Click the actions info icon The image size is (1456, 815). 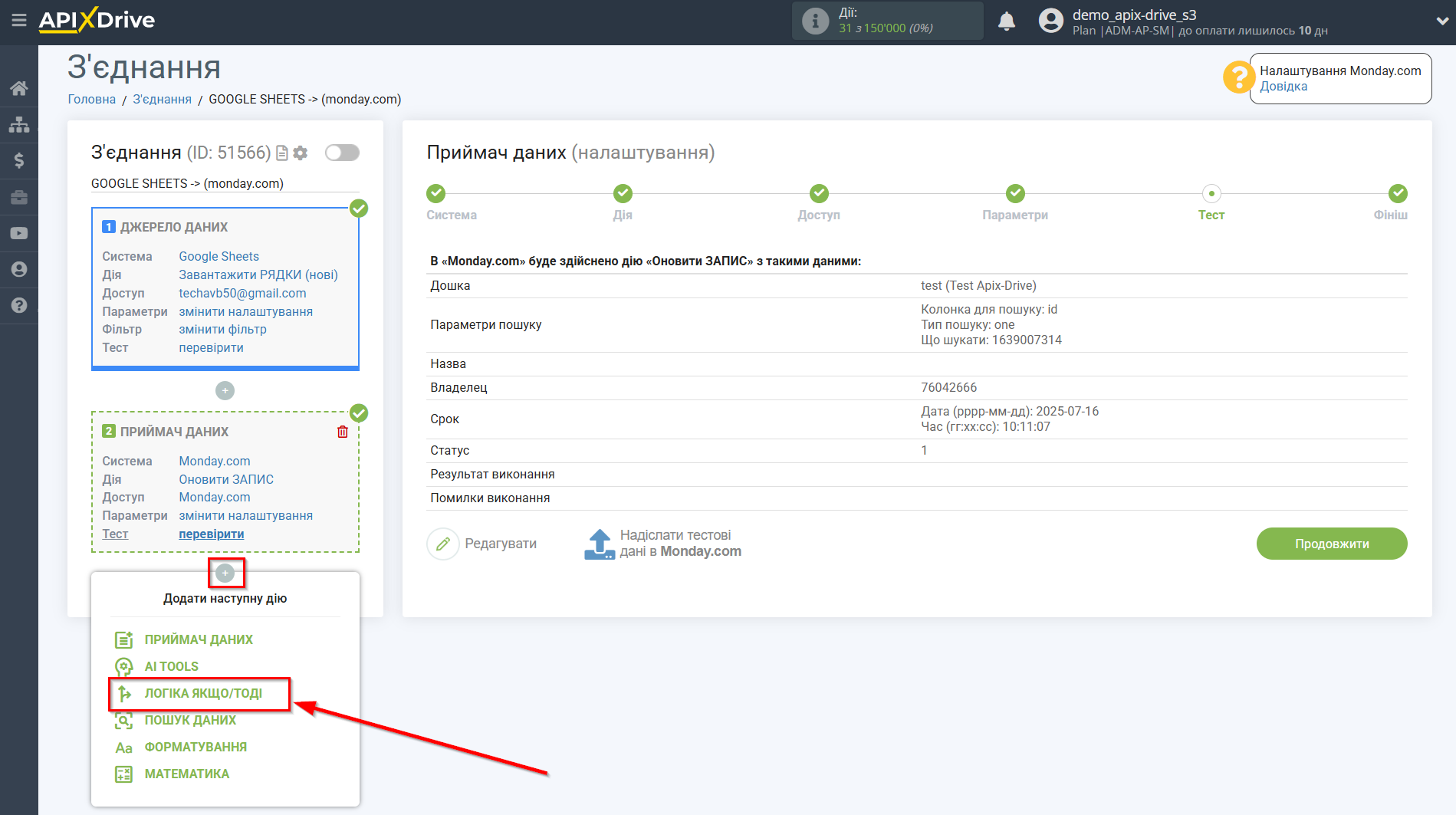(x=815, y=21)
